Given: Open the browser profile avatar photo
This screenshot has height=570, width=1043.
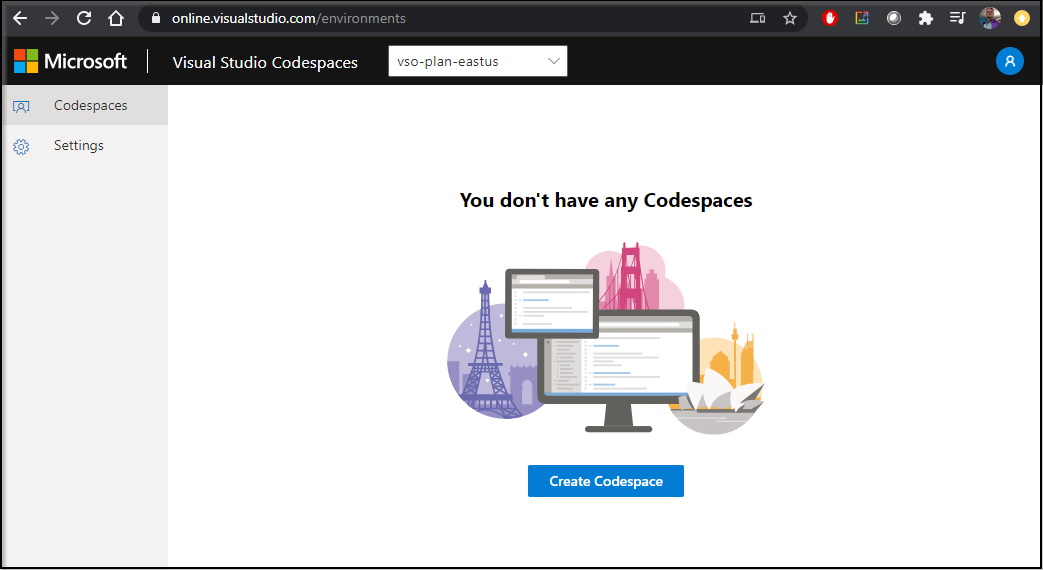Looking at the screenshot, I should (990, 18).
